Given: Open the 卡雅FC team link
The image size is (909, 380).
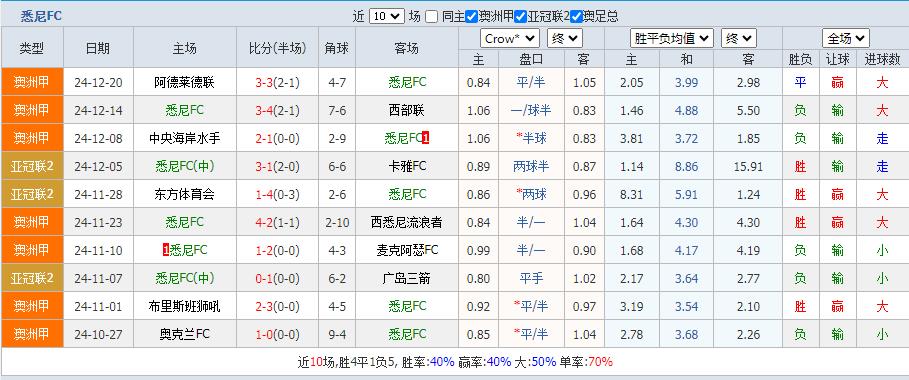Looking at the screenshot, I should pos(407,167).
